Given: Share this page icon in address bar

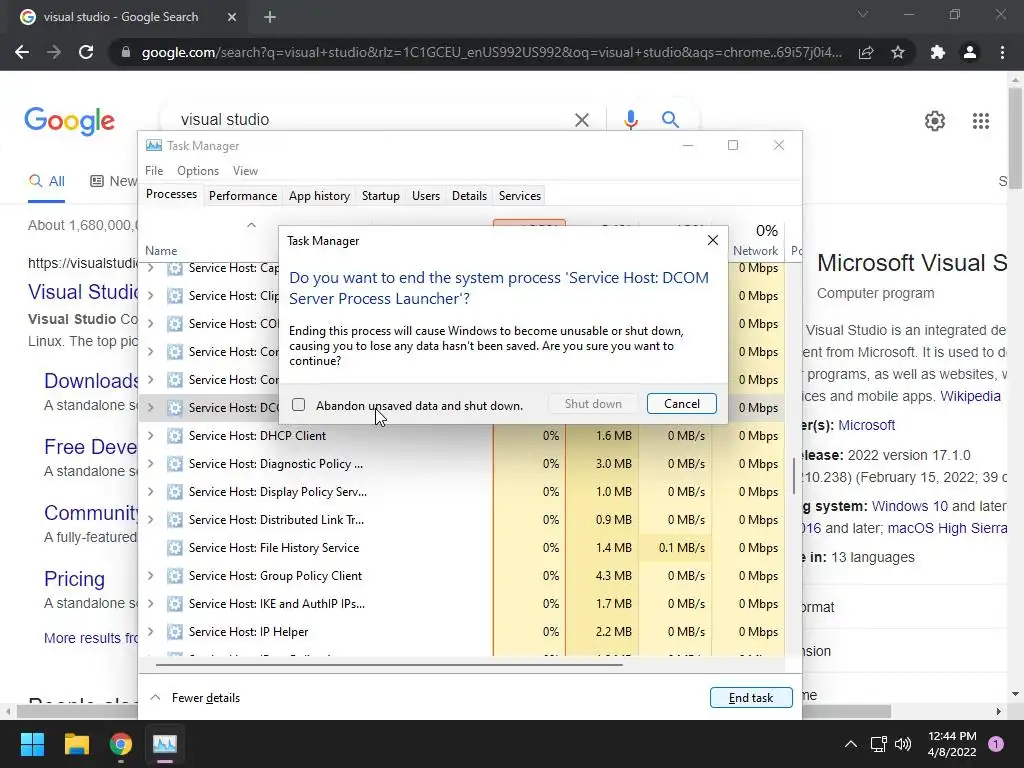Looking at the screenshot, I should [x=866, y=52].
